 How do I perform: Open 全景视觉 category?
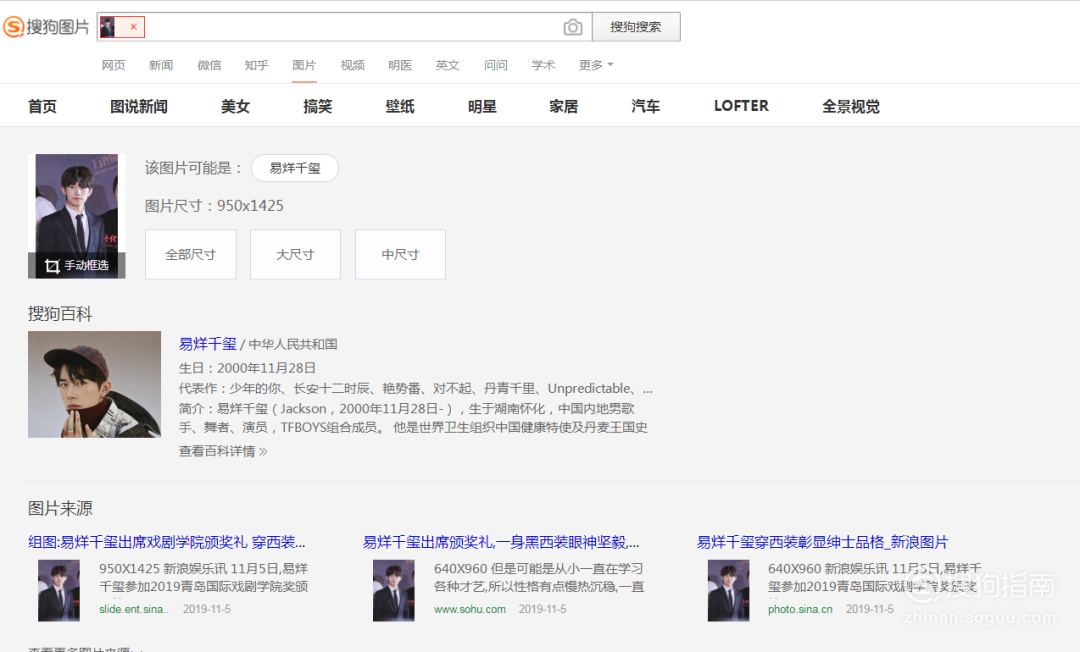(x=851, y=106)
